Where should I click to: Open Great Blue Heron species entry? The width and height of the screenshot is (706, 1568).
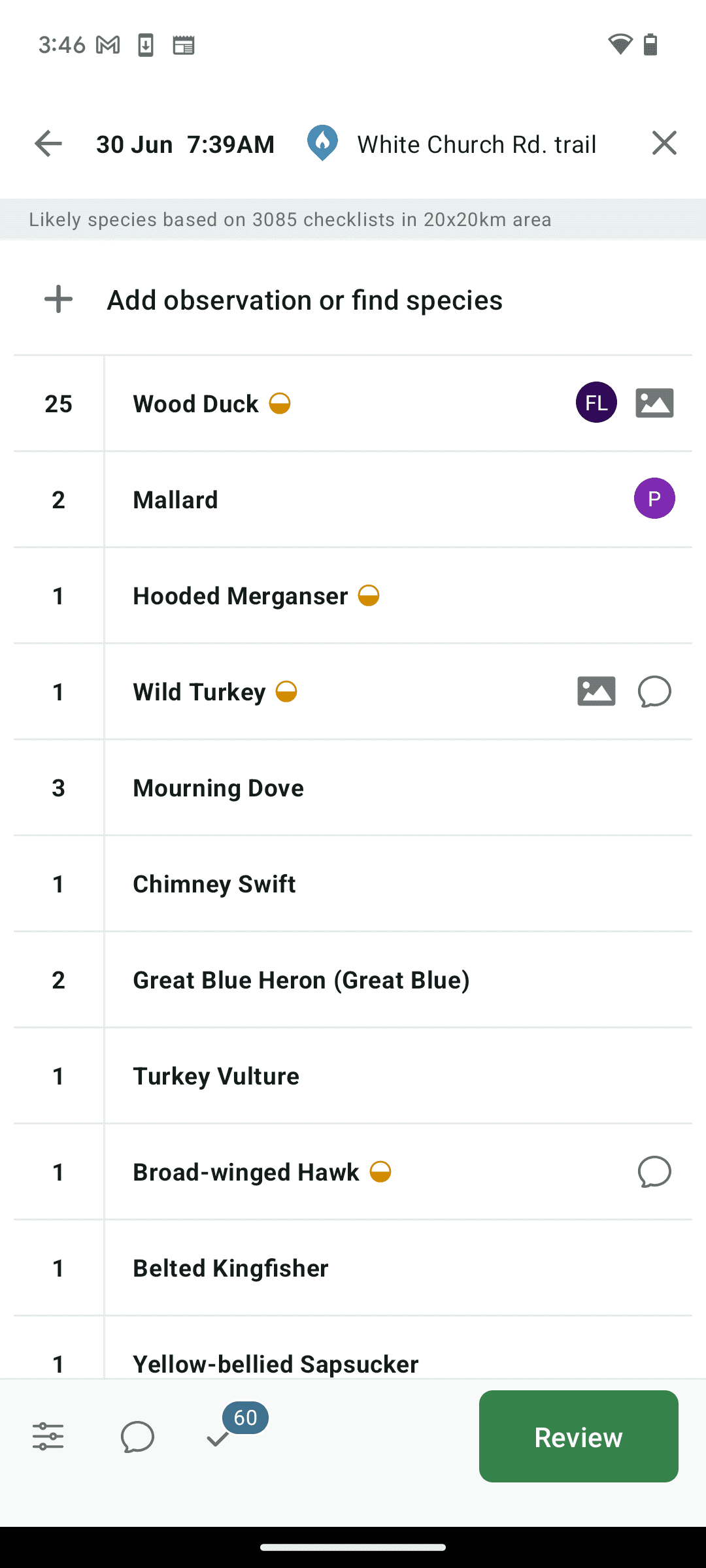[301, 980]
